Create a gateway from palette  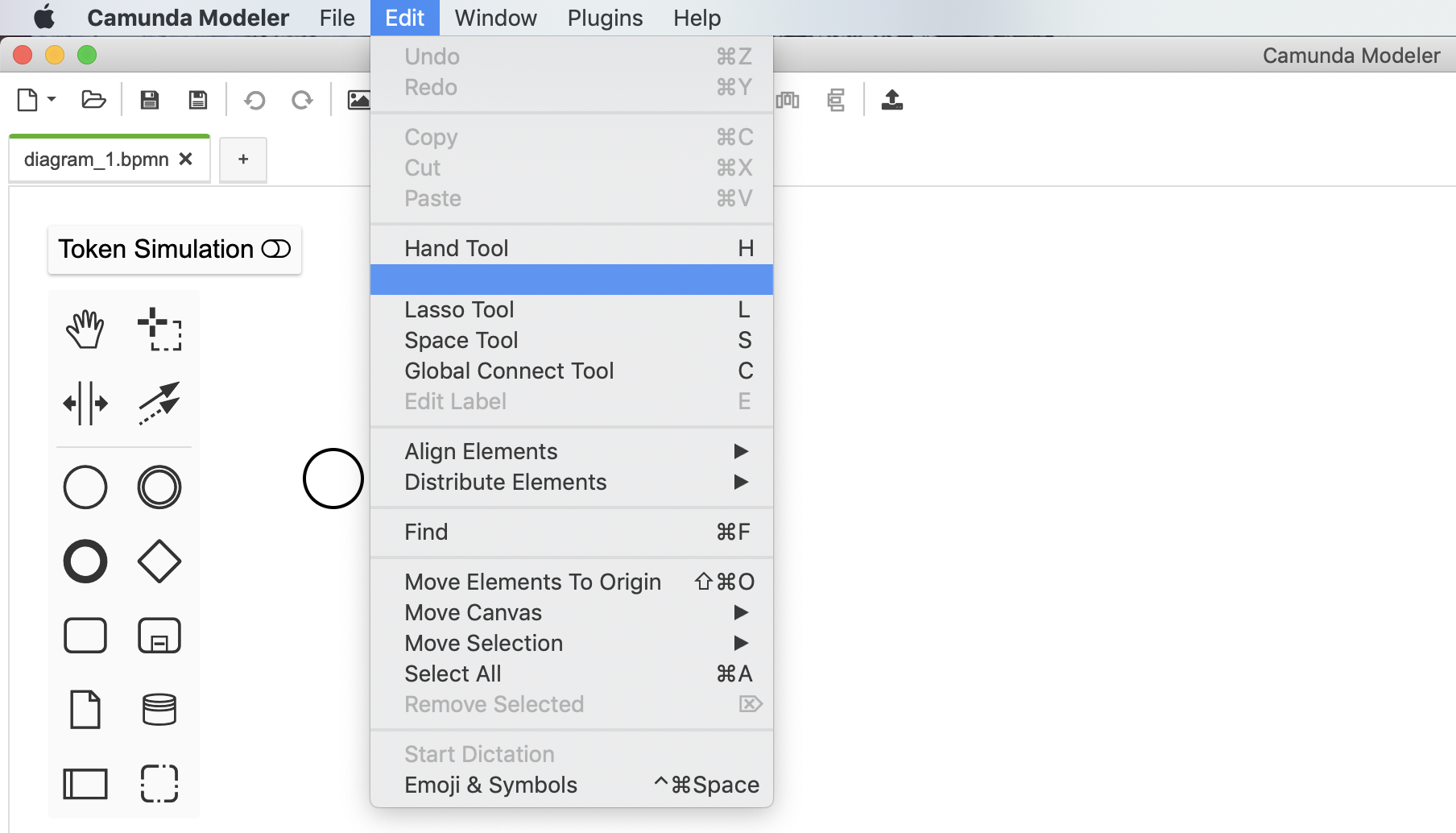point(159,562)
